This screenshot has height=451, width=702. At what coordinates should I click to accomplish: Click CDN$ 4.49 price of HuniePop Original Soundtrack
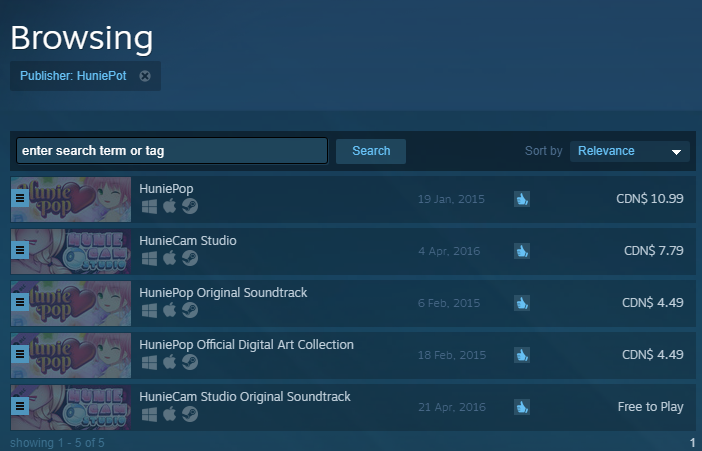pyautogui.click(x=653, y=302)
